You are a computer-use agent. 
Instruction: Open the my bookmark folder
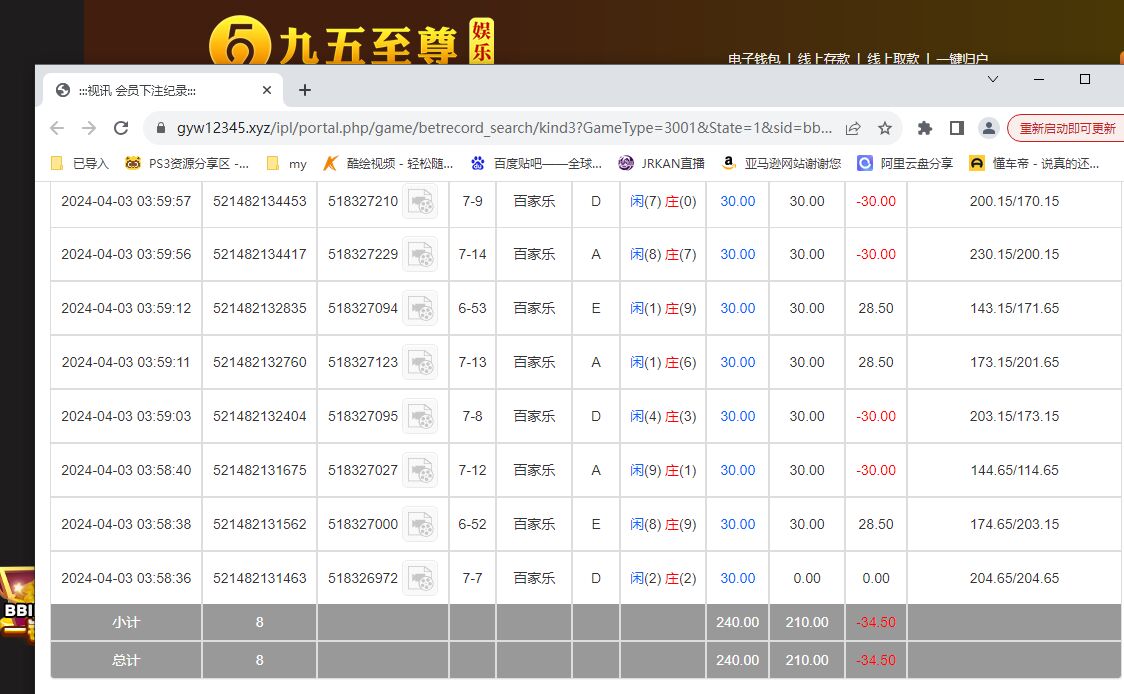point(287,163)
